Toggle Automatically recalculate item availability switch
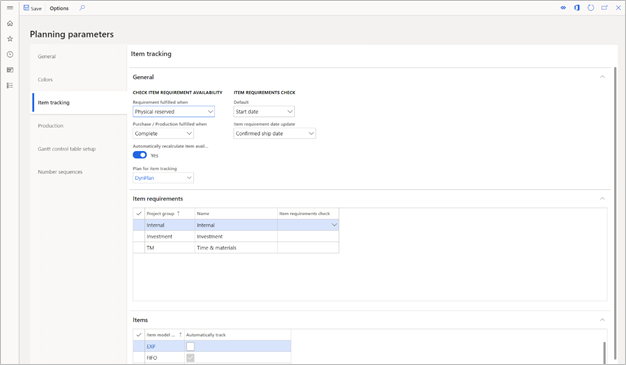The width and height of the screenshot is (626, 365). tap(140, 155)
